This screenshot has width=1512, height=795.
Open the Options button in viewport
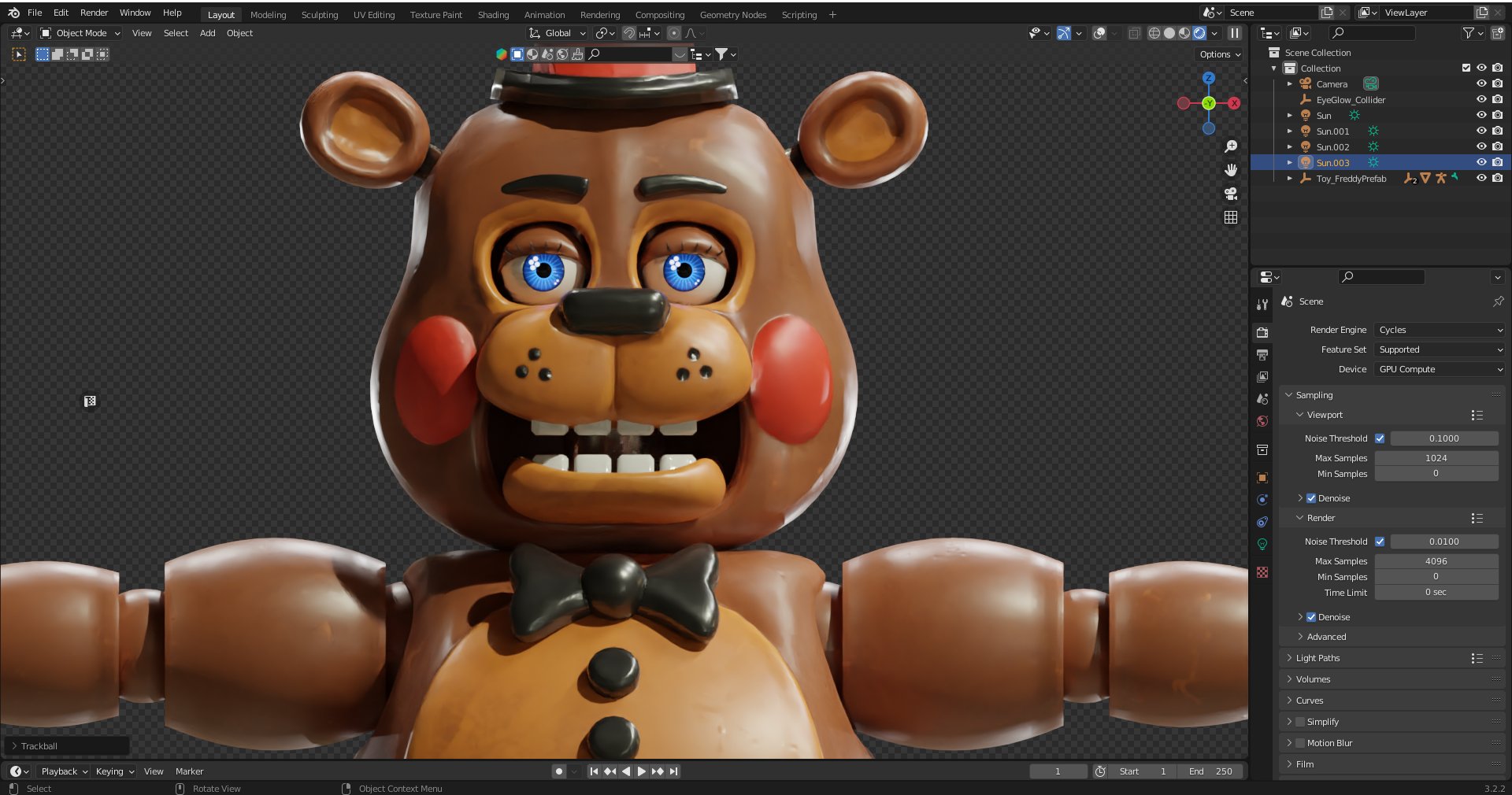point(1220,54)
